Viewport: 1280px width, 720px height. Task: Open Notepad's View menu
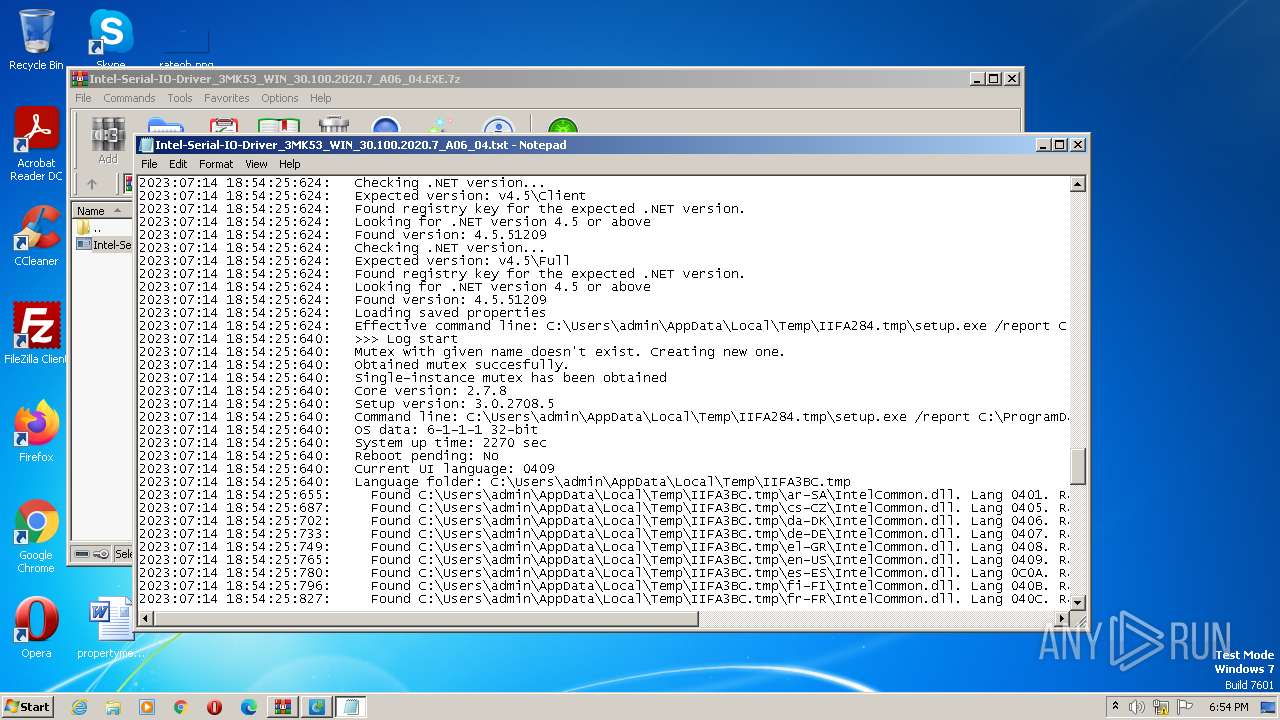[256, 164]
